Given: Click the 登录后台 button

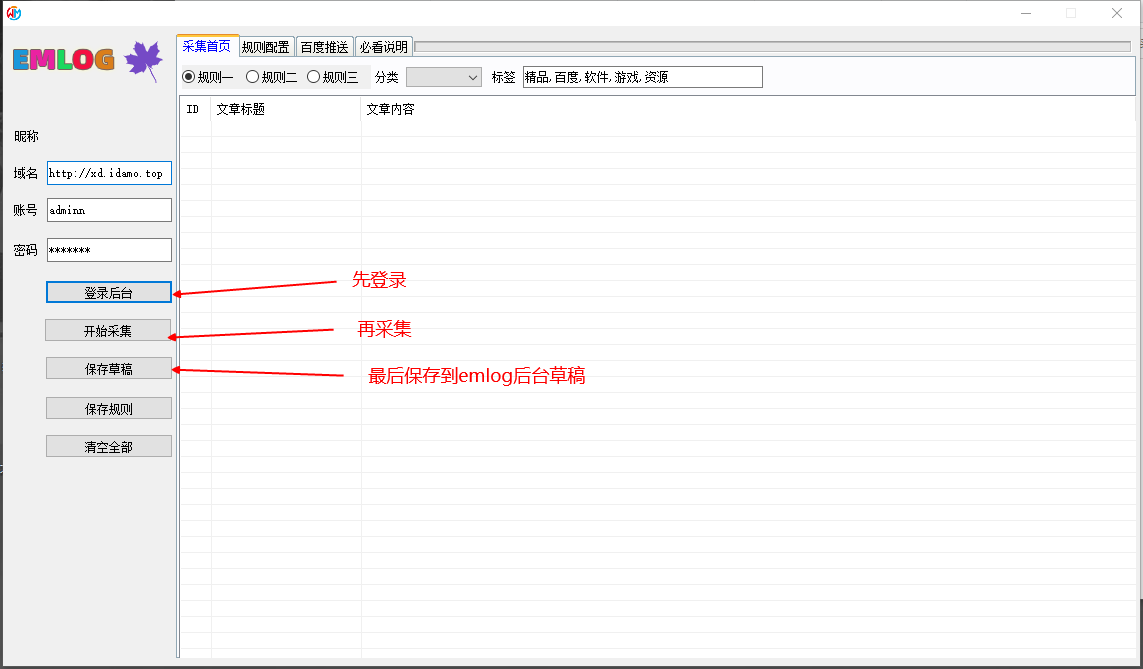Looking at the screenshot, I should (109, 292).
